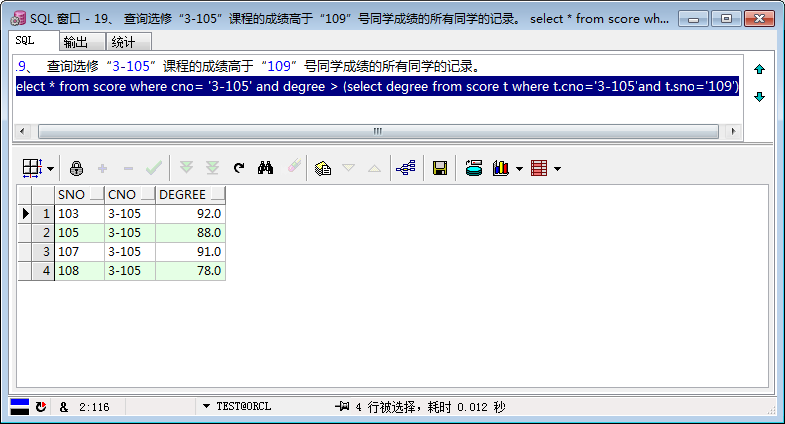The width and height of the screenshot is (785, 424).
Task: Click the green down arrow next statement
Action: point(759,97)
